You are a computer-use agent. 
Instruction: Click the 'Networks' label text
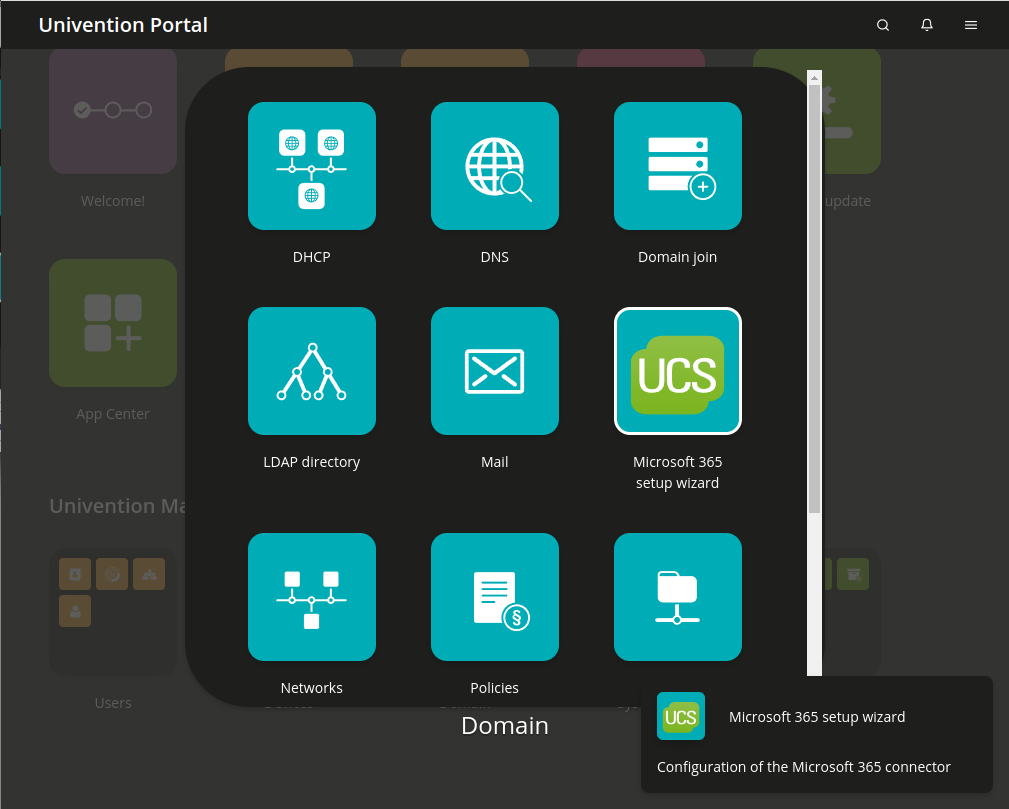click(x=311, y=688)
